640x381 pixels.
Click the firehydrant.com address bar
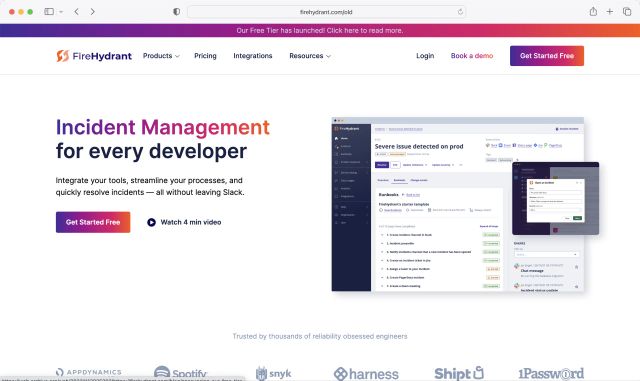point(327,12)
